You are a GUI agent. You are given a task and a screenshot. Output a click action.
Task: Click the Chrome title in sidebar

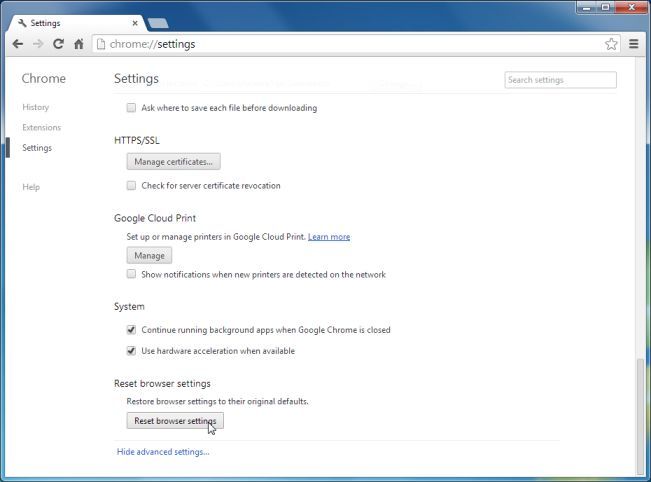(44, 78)
